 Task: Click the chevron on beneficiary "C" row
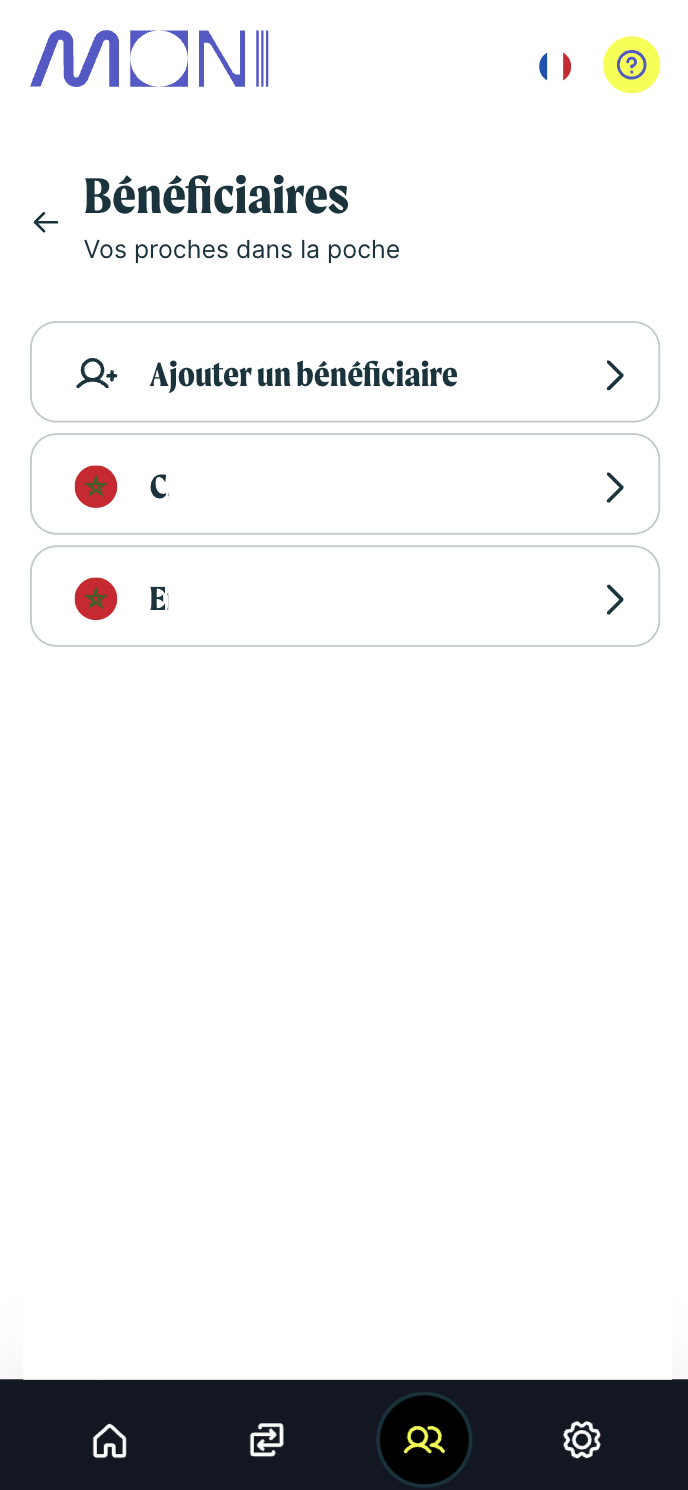(x=615, y=487)
